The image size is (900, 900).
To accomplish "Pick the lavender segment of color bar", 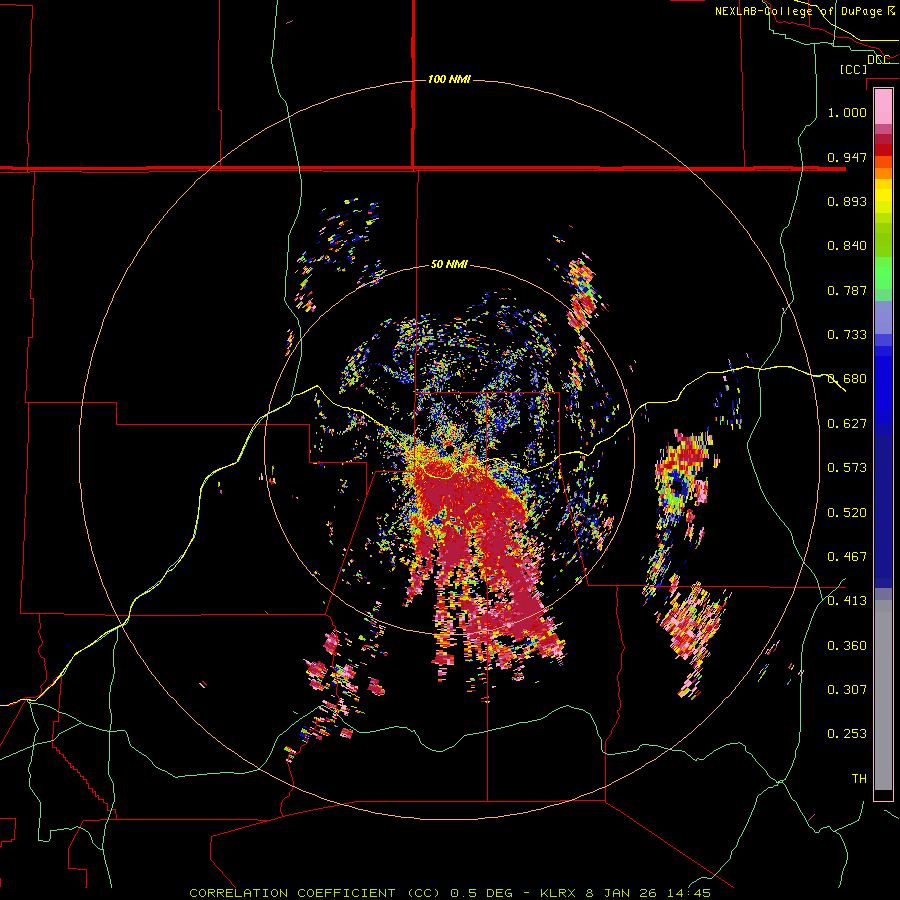I will point(883,317).
